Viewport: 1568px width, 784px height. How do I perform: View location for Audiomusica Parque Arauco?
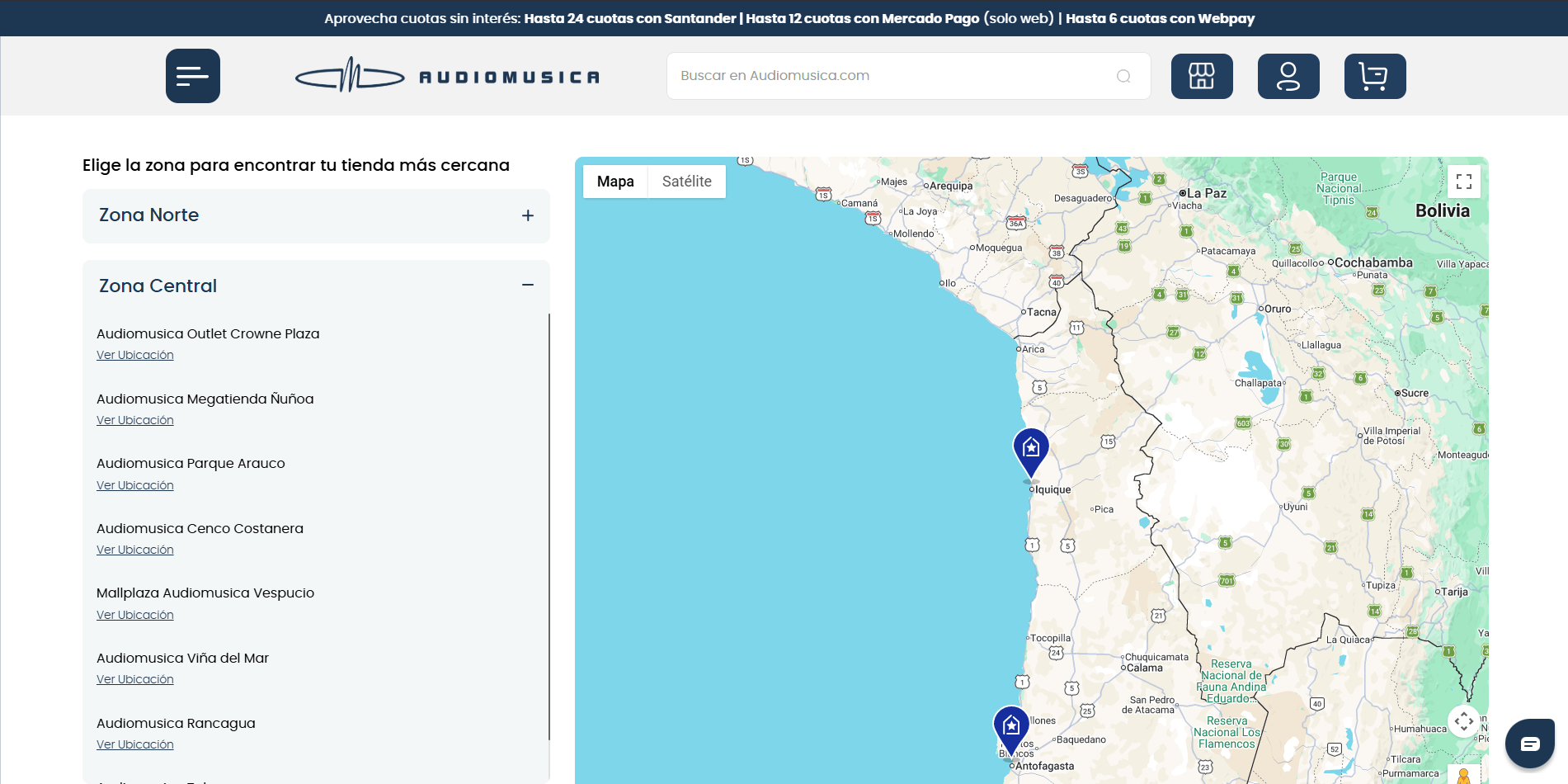135,485
